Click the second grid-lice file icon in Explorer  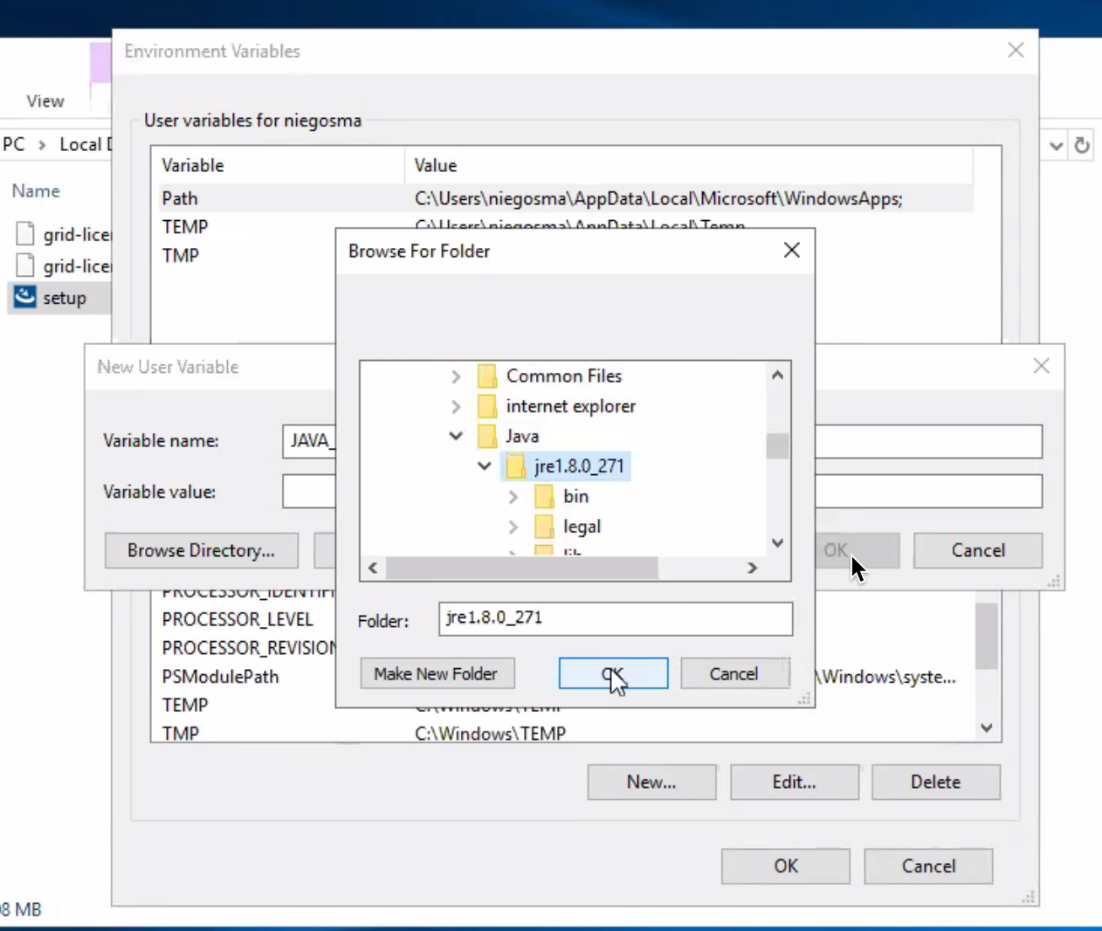pyautogui.click(x=25, y=266)
